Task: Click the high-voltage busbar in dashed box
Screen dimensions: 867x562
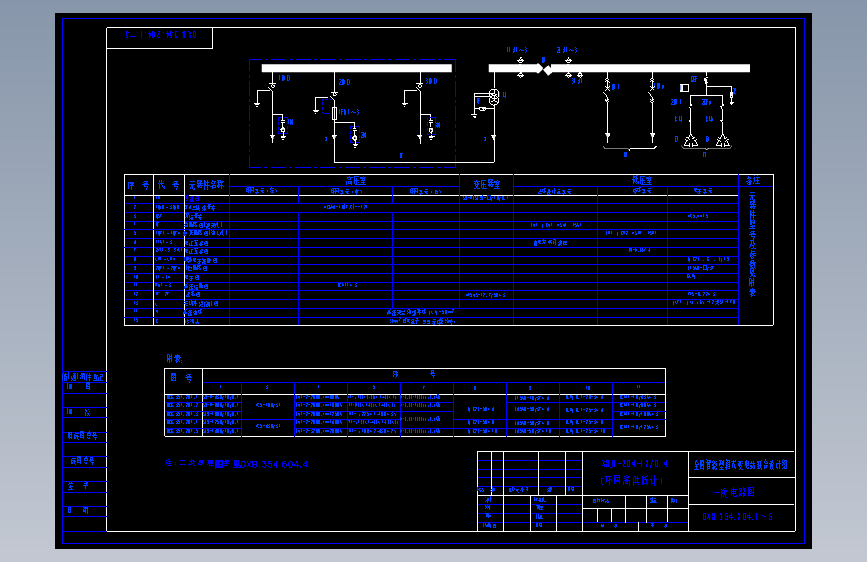Action: coord(357,68)
